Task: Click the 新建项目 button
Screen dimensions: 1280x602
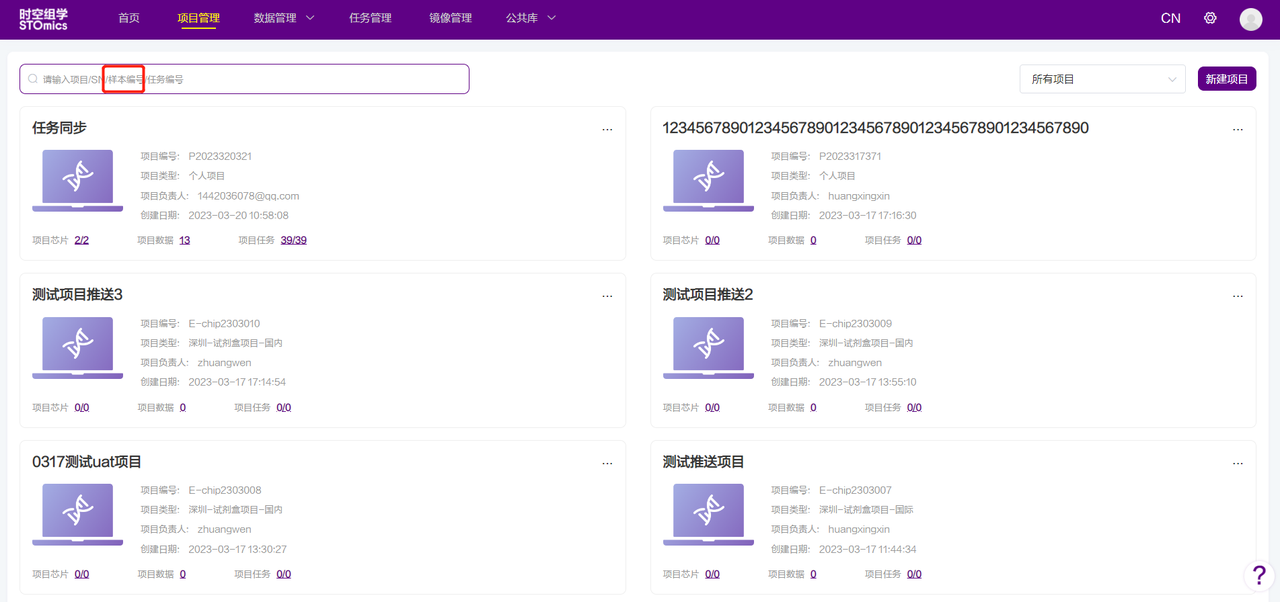Action: pos(1226,79)
